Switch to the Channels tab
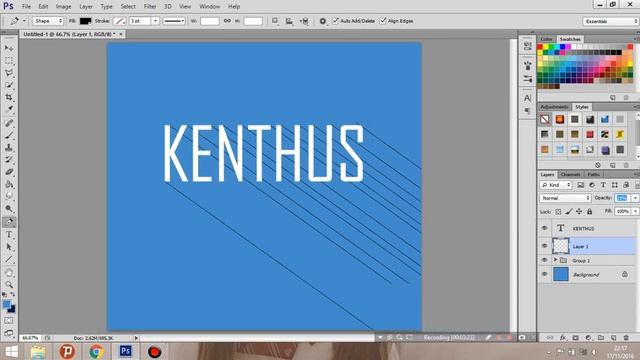 pyautogui.click(x=570, y=174)
